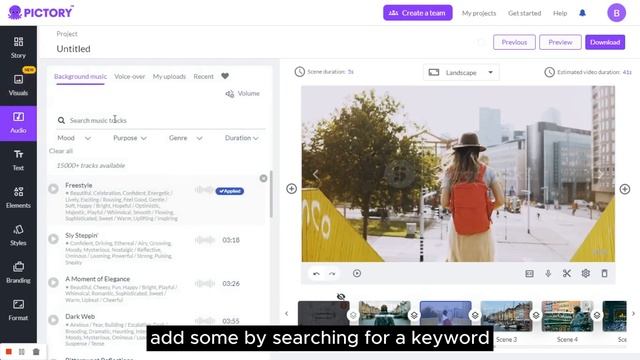Click A Moment of Elegance waveform

click(x=205, y=283)
